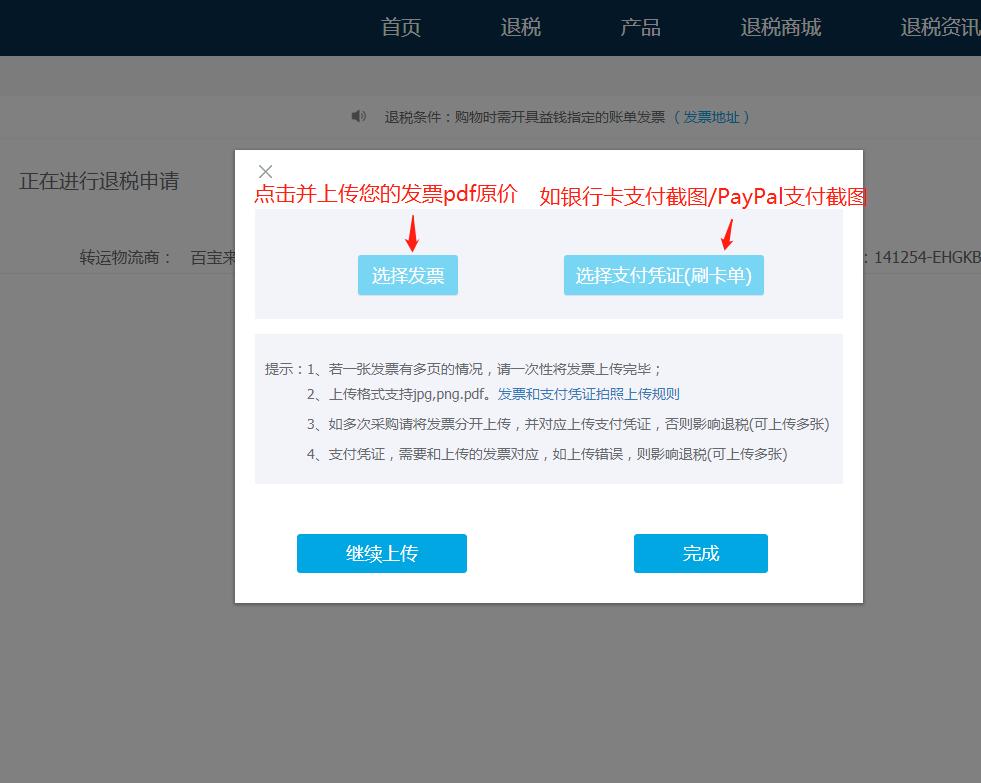This screenshot has width=981, height=783.
Task: Click the 选择发票 upload button
Action: [x=407, y=274]
